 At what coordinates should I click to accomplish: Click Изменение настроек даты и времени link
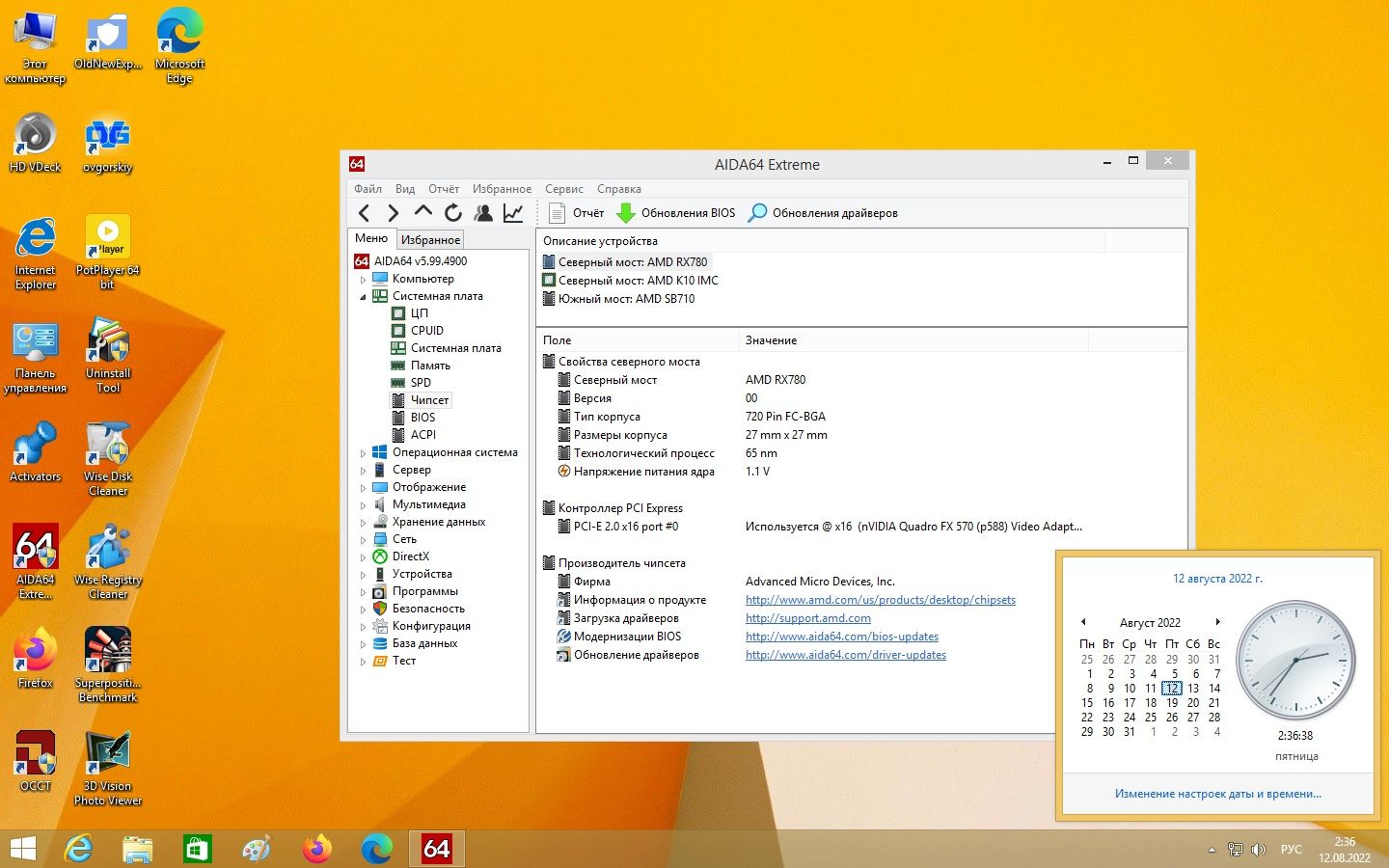[1218, 794]
